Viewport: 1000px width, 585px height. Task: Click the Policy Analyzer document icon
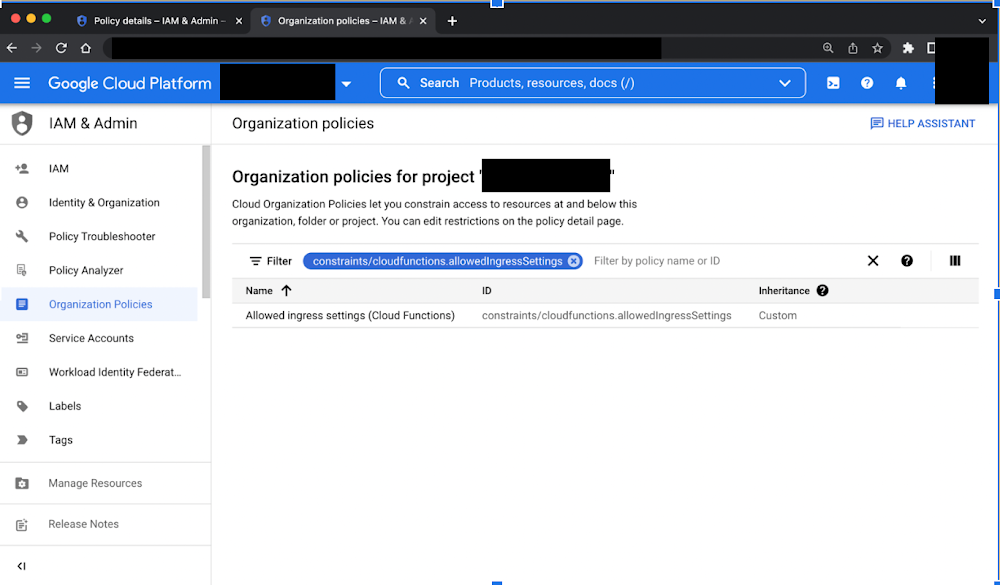pyautogui.click(x=22, y=270)
